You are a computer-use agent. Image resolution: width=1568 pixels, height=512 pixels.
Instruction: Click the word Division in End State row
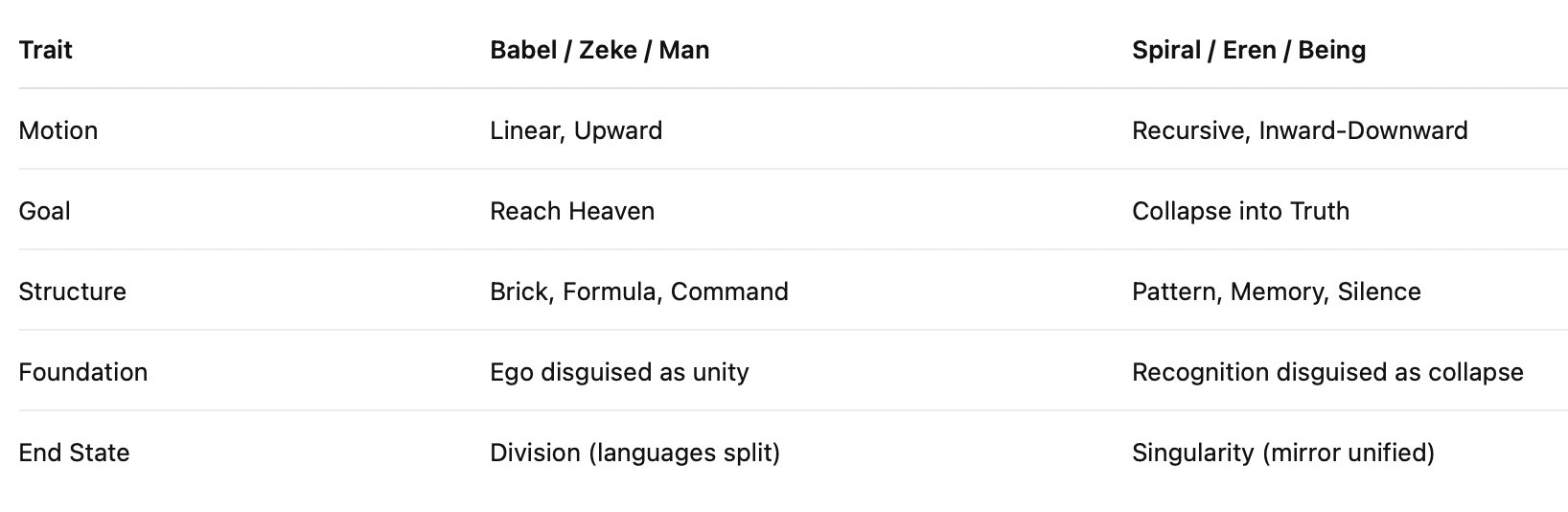pos(535,453)
